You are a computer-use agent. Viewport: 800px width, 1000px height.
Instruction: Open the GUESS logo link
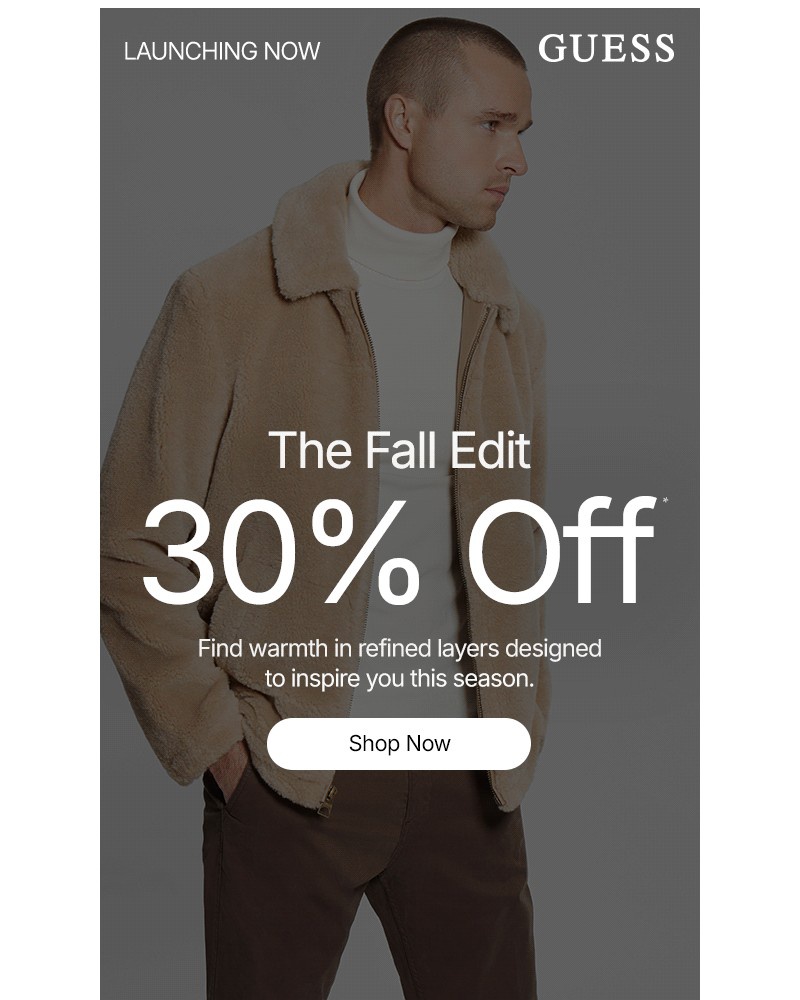pyautogui.click(x=606, y=48)
